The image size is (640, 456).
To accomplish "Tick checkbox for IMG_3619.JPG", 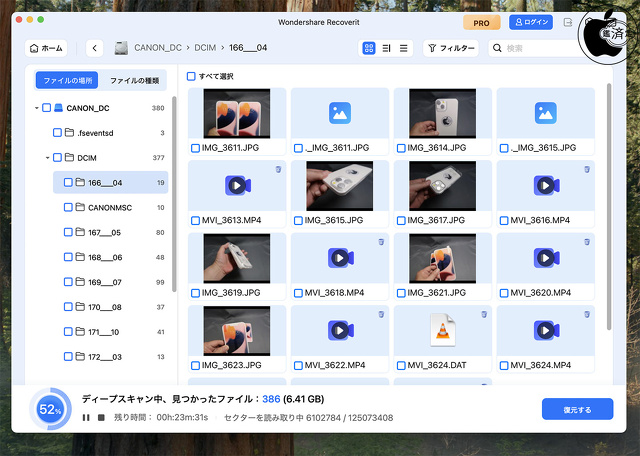I will tap(196, 293).
